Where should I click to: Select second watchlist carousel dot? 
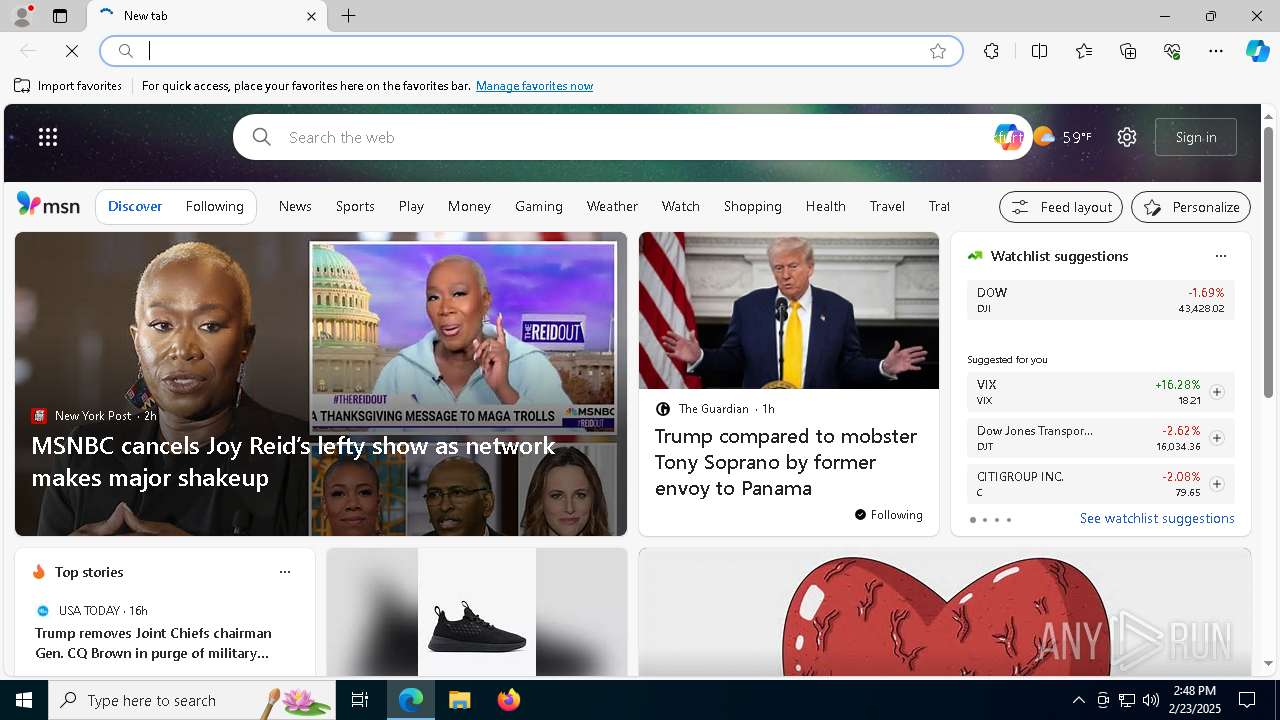[984, 520]
